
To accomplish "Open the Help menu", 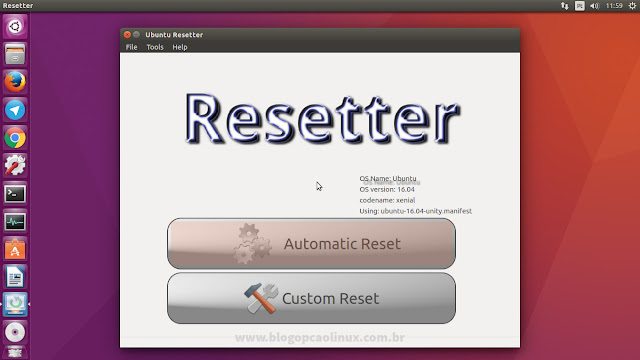I will point(180,47).
